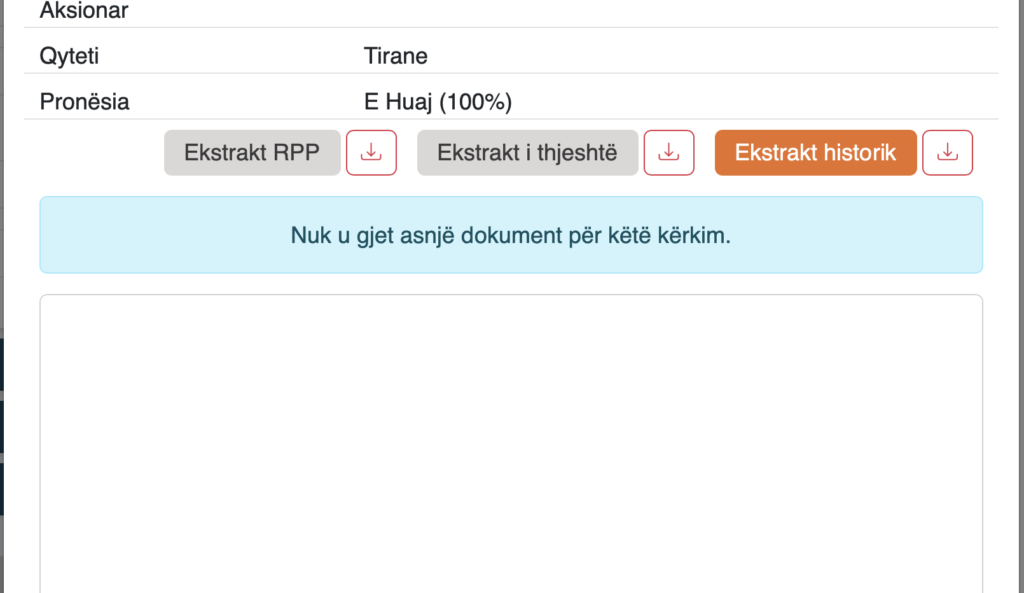
Task: Click the 'Nuk u gjet asnjë dokument' notice
Action: (511, 235)
